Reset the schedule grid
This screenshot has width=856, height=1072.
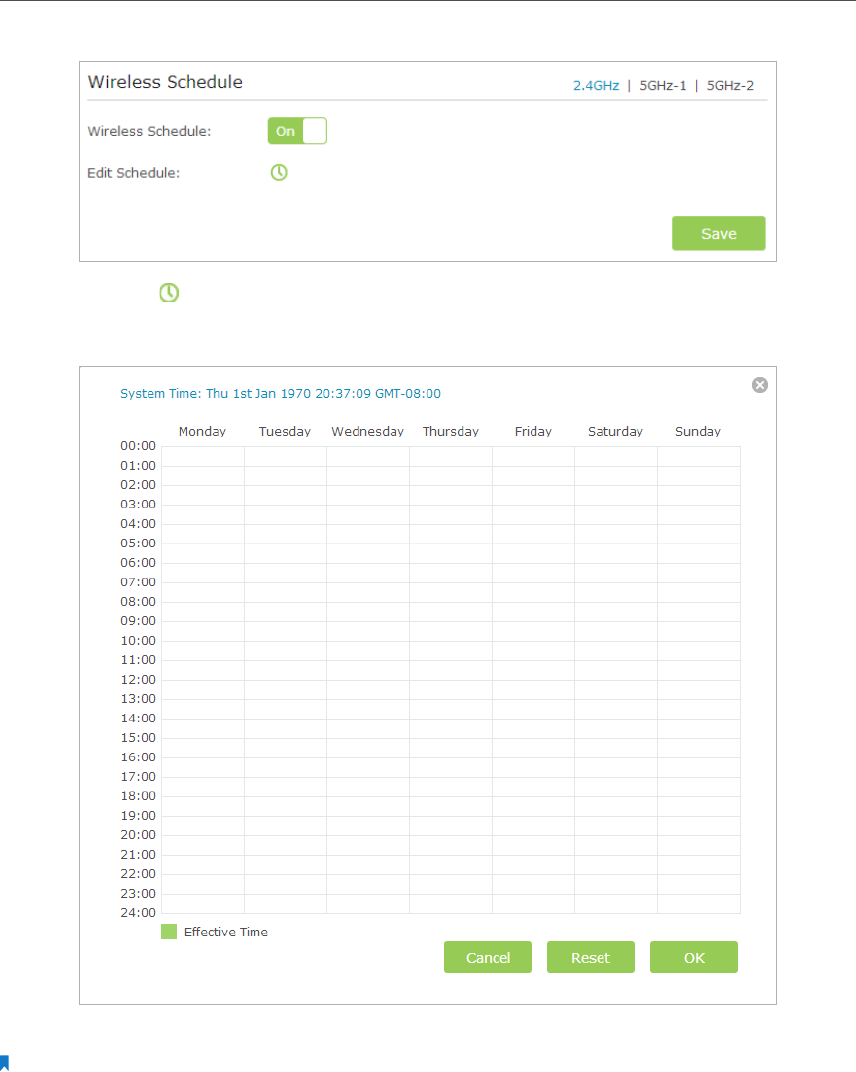point(591,957)
